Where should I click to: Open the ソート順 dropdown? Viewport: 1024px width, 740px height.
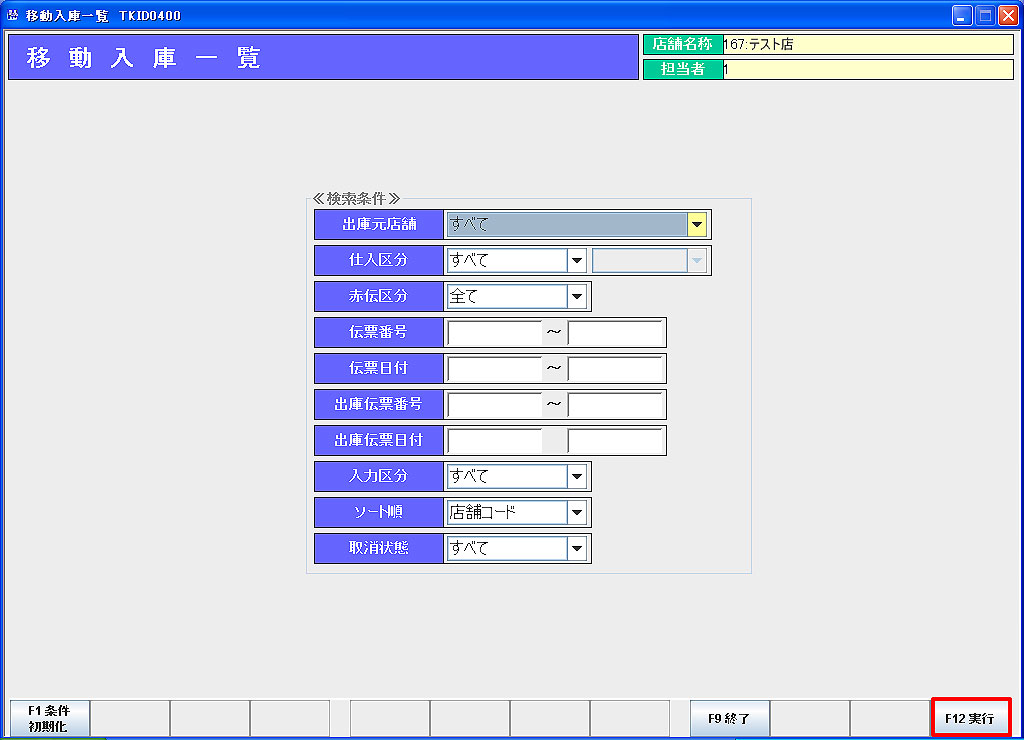click(576, 513)
